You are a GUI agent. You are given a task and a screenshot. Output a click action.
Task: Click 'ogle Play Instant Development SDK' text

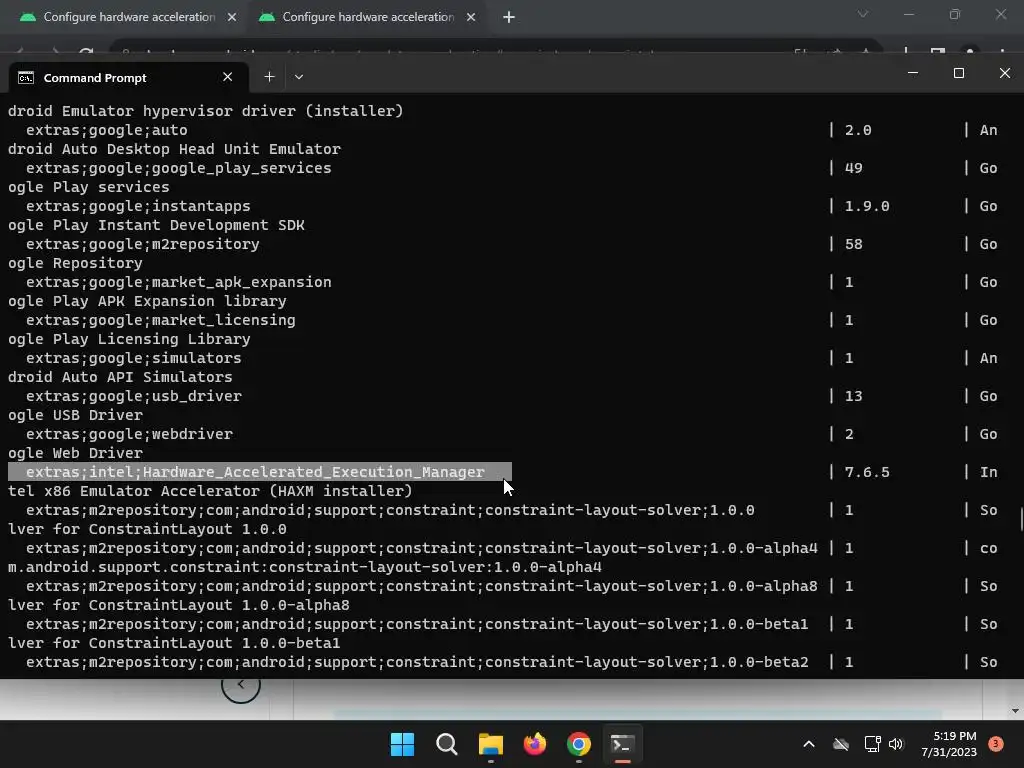click(156, 225)
